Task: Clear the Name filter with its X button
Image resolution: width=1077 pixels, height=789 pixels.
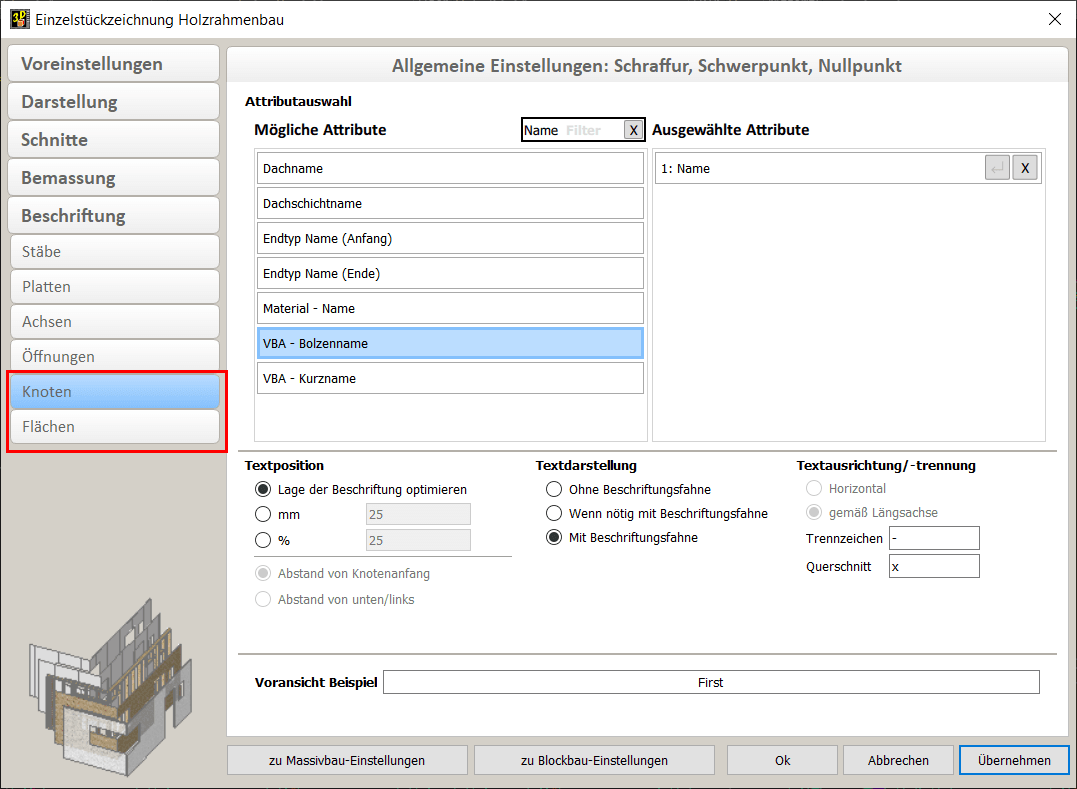Action: [x=633, y=130]
